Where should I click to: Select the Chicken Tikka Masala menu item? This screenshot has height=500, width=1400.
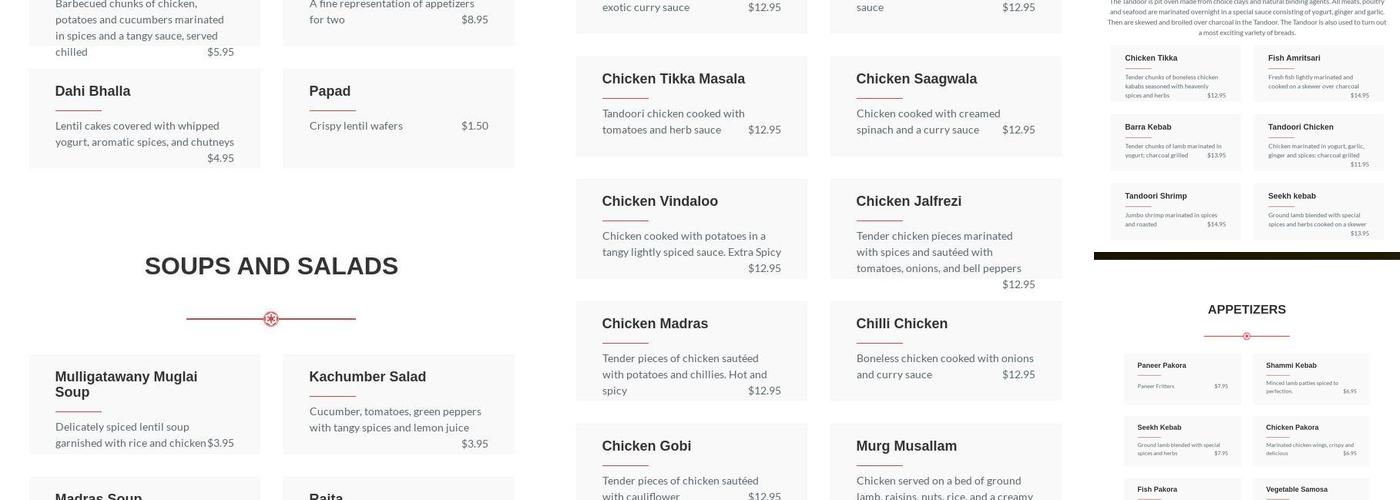click(x=673, y=79)
